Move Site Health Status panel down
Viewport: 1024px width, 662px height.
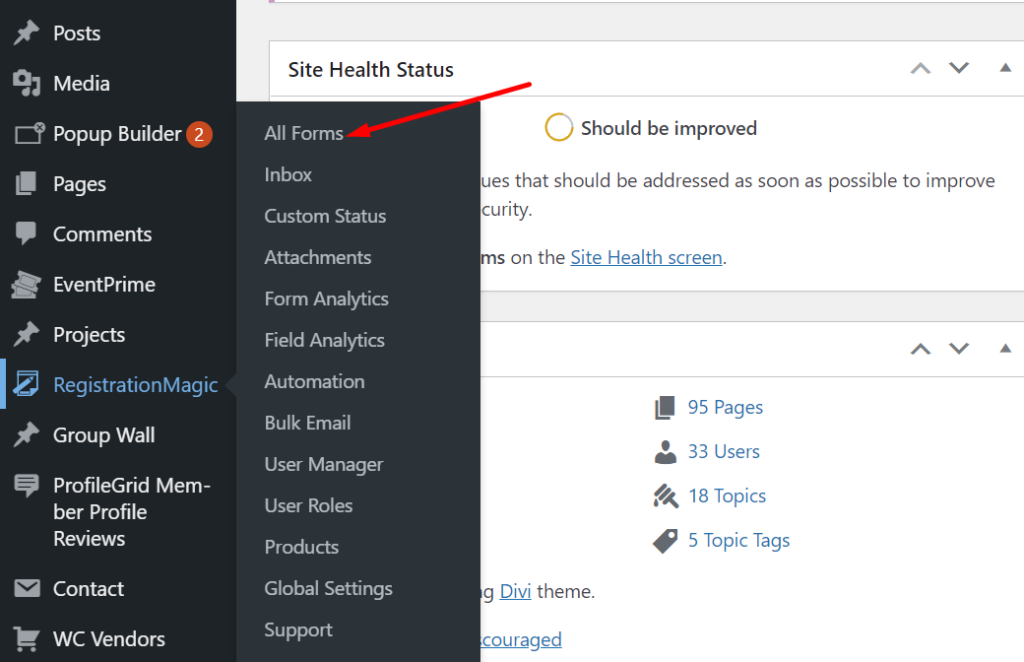pos(959,68)
